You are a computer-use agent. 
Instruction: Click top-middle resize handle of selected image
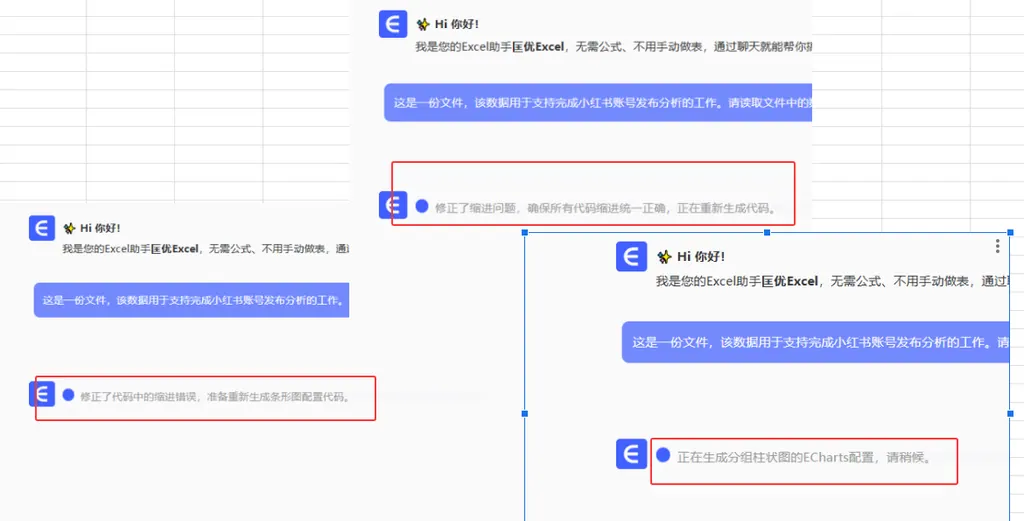click(x=767, y=232)
